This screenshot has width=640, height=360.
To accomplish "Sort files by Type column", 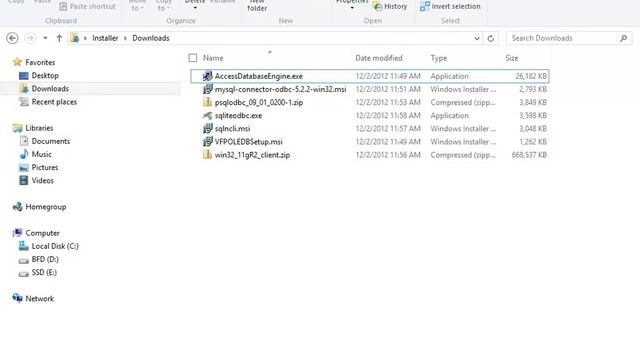I will [x=439, y=58].
